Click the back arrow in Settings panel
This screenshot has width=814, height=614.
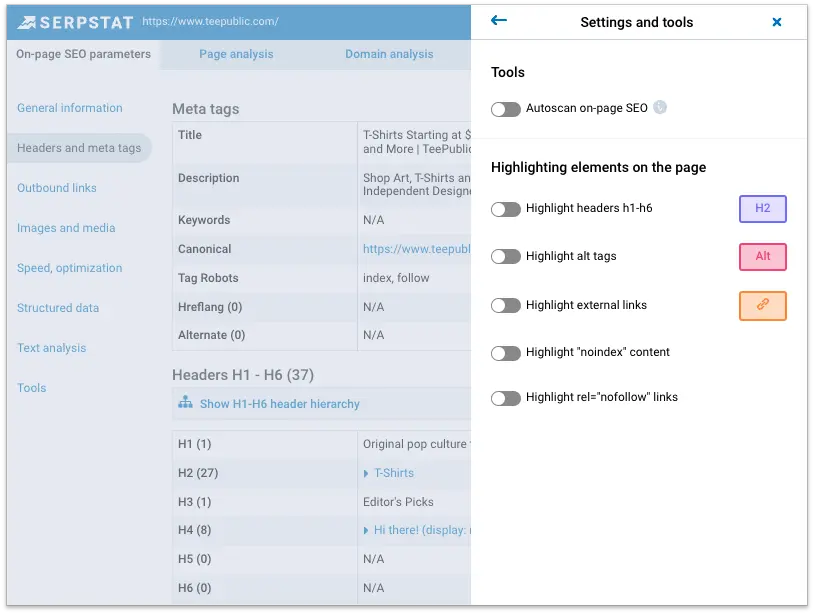click(499, 21)
